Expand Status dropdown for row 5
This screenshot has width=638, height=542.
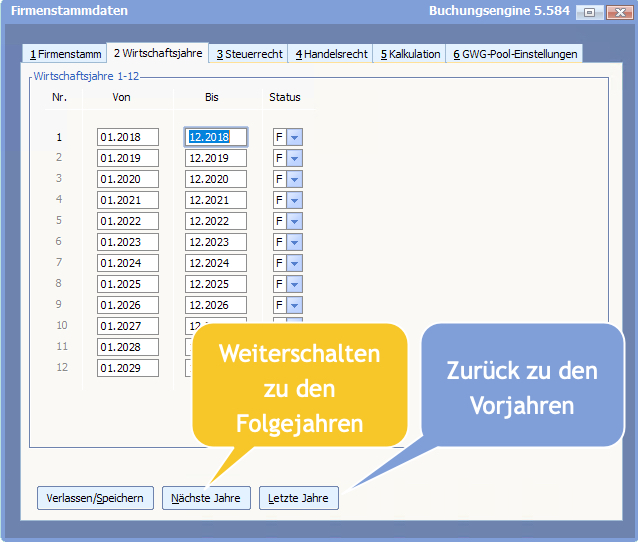(x=295, y=221)
